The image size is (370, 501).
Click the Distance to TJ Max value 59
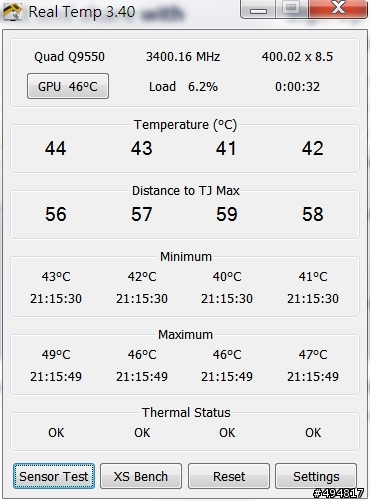227,214
